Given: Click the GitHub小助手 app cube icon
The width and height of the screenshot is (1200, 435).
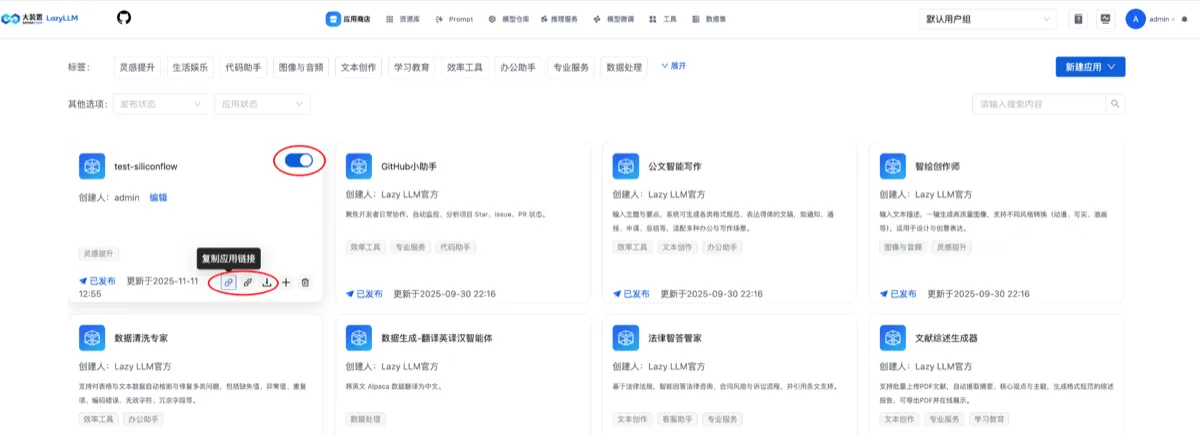Looking at the screenshot, I should (x=359, y=166).
